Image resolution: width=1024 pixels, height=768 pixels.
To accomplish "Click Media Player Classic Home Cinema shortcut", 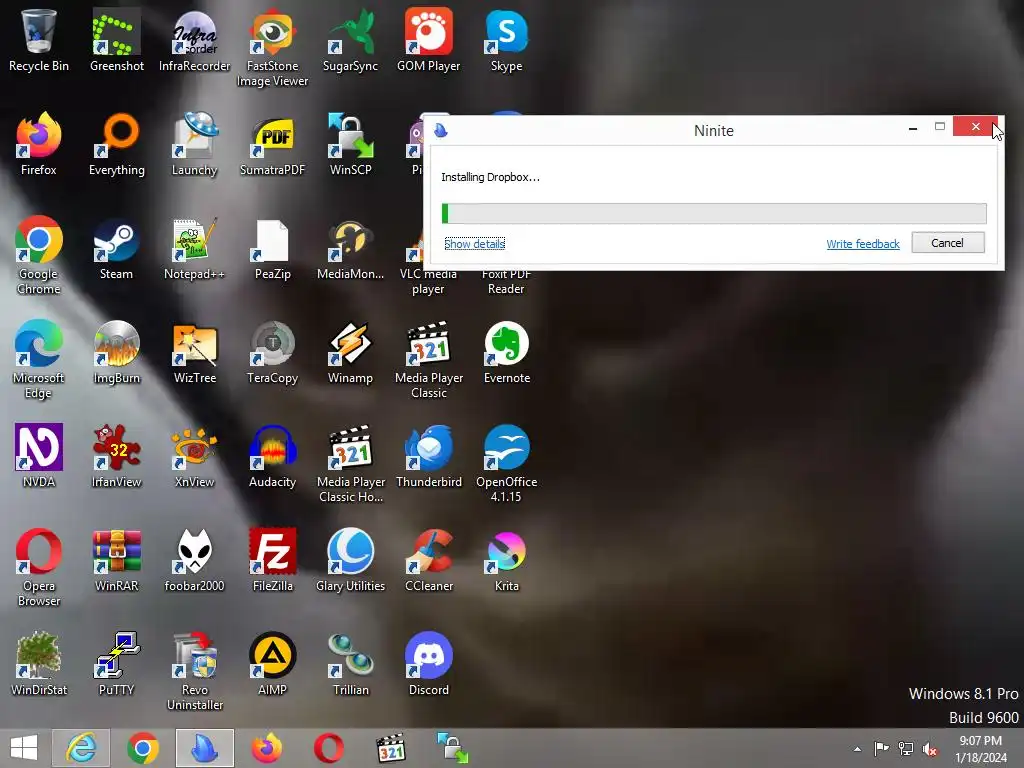I will click(351, 464).
